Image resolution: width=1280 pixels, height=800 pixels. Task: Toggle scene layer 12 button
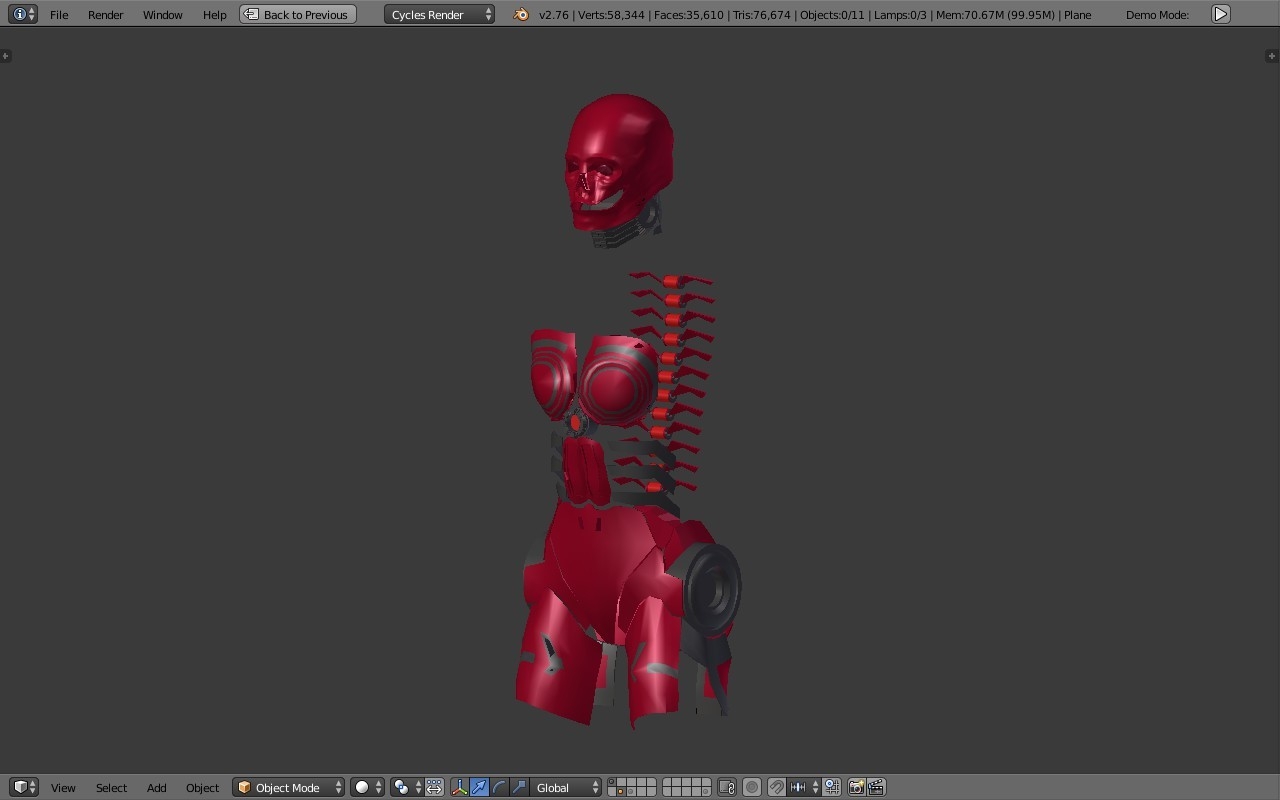pos(631,792)
